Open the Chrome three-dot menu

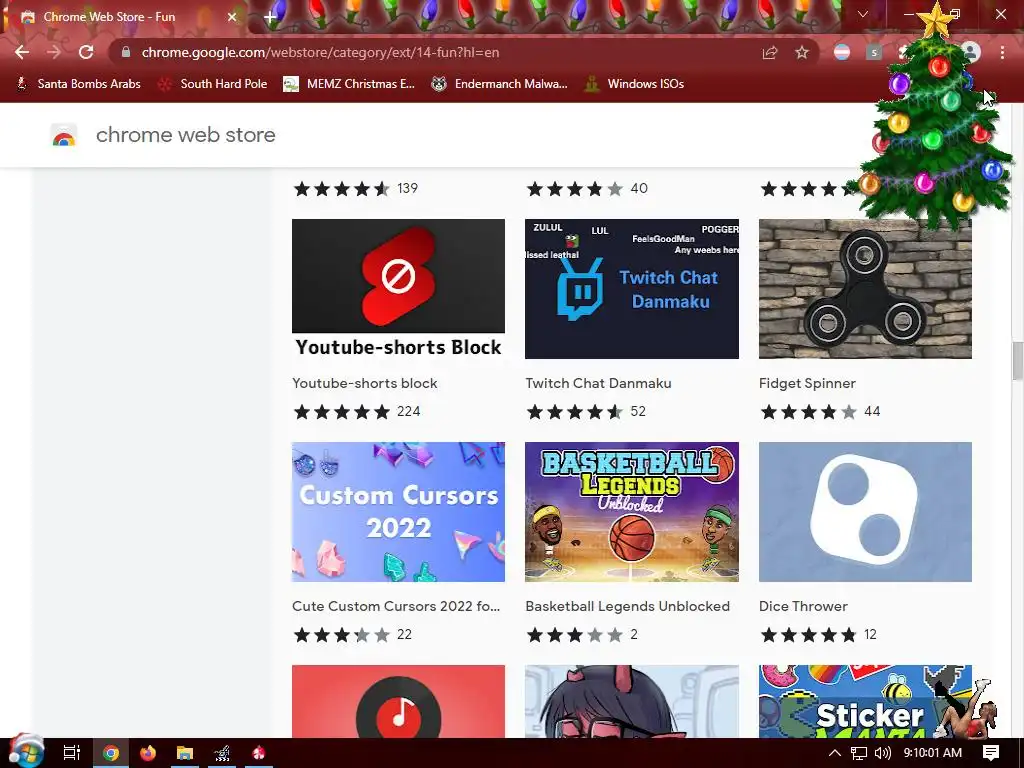pyautogui.click(x=1002, y=52)
